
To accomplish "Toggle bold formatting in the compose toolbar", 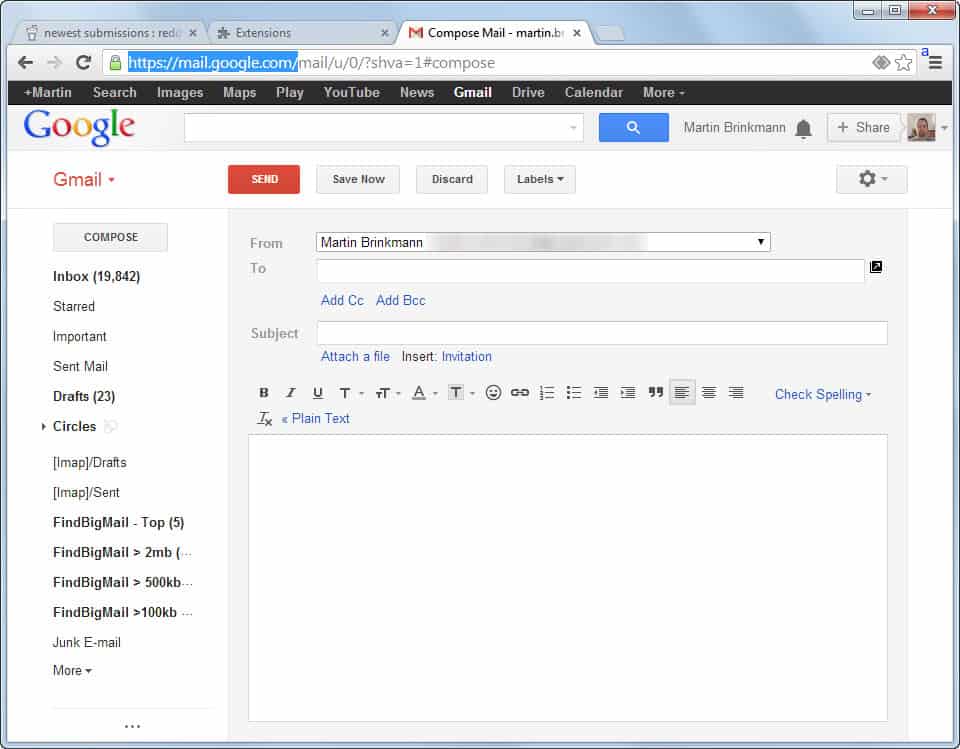I will 264,392.
